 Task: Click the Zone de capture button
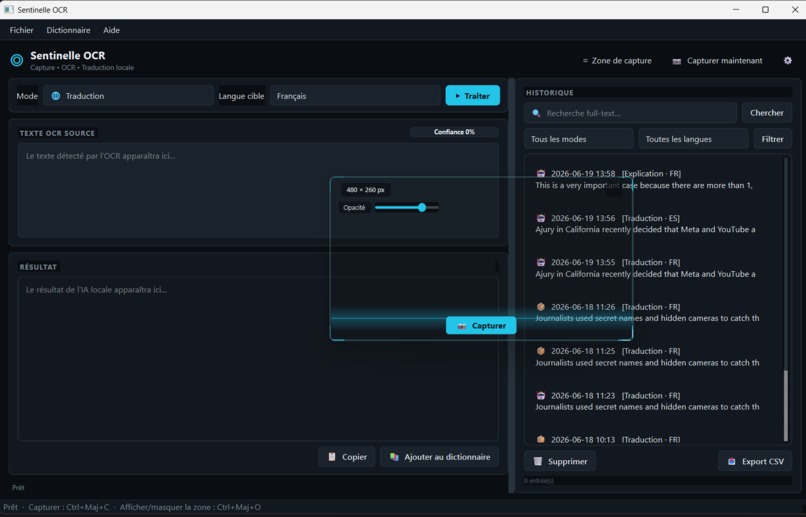[x=617, y=61]
